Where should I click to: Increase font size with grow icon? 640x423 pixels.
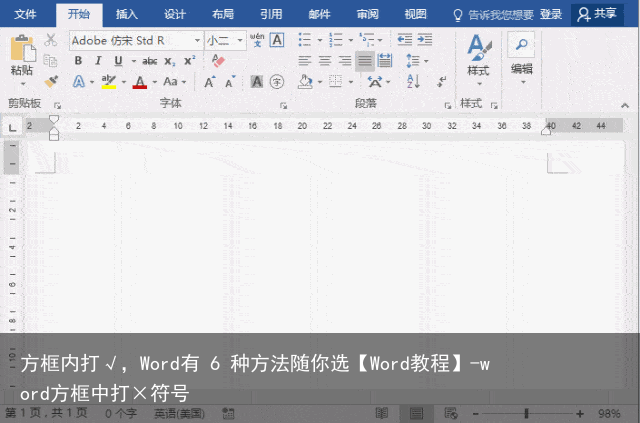pyautogui.click(x=210, y=82)
